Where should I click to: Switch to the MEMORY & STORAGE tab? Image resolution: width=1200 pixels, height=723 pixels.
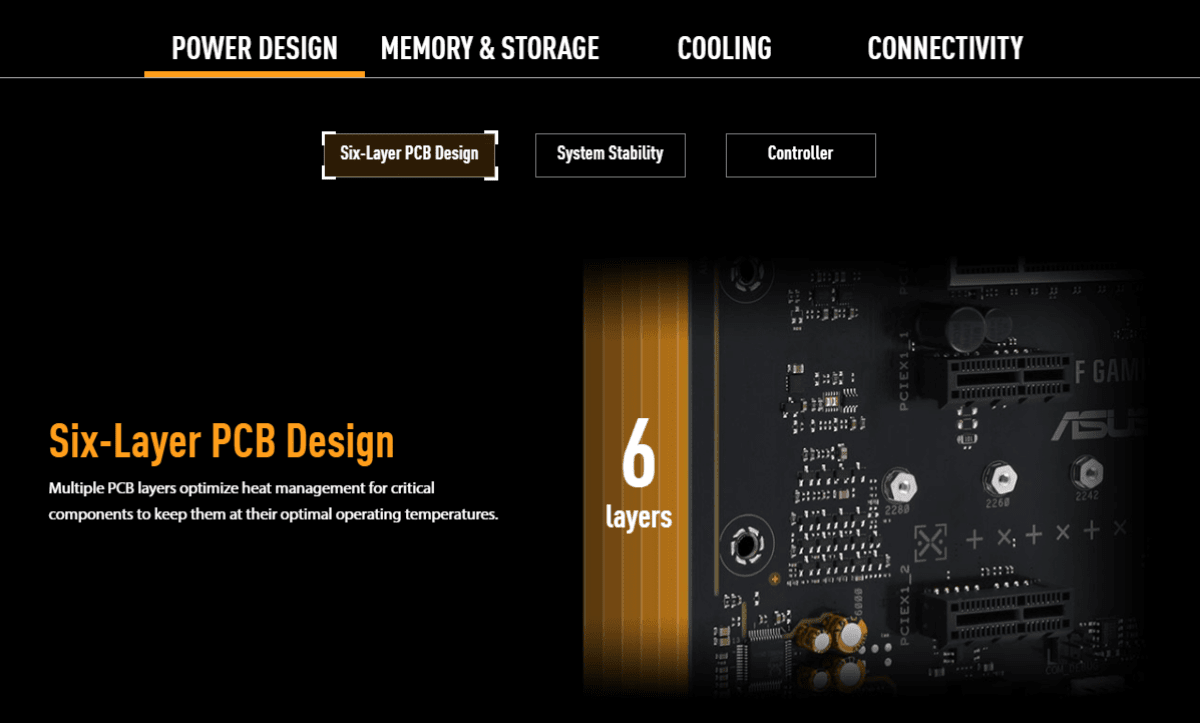pyautogui.click(x=489, y=48)
